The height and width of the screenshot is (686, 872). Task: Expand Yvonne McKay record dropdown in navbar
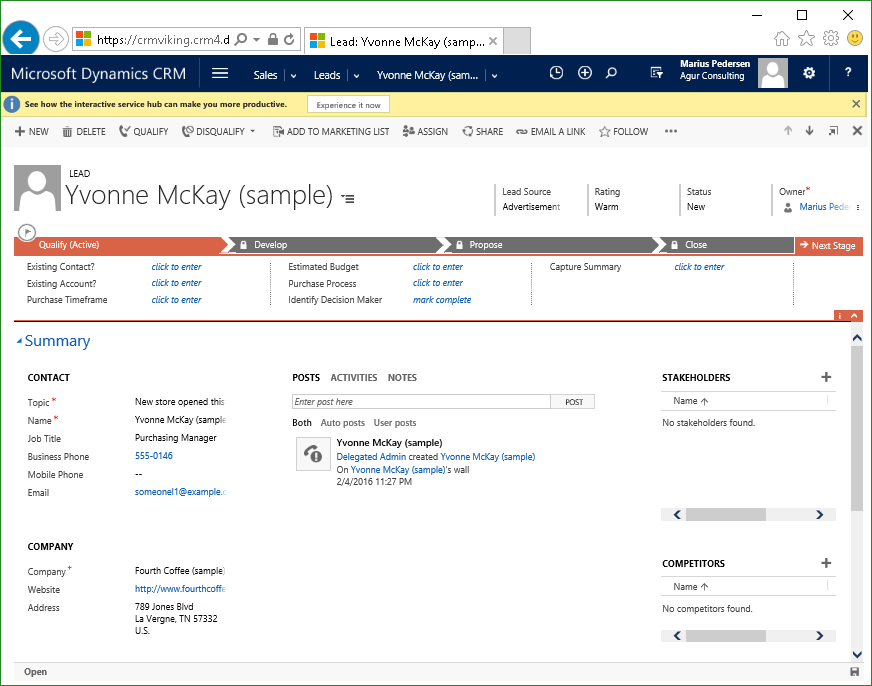click(494, 76)
